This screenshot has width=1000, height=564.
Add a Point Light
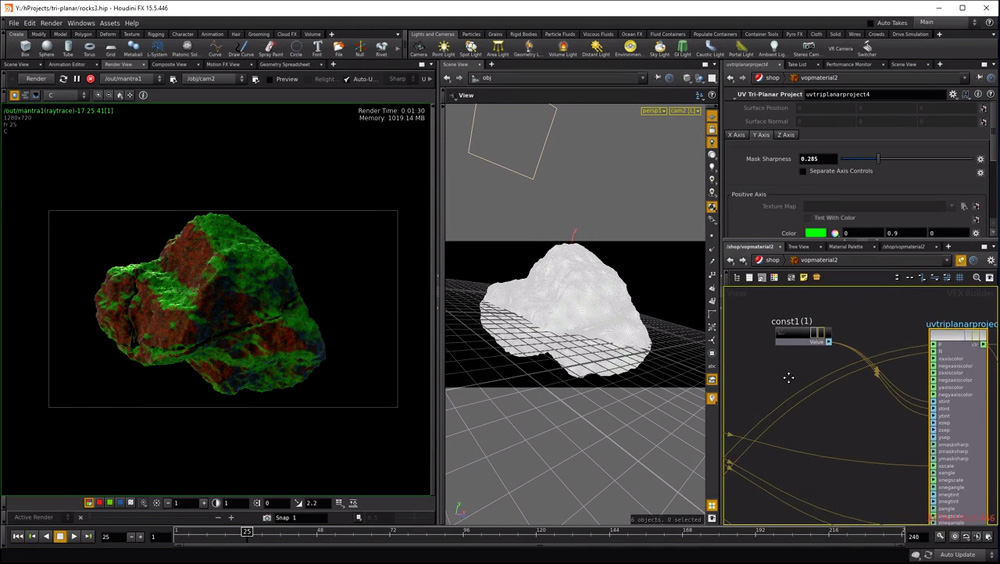click(443, 48)
